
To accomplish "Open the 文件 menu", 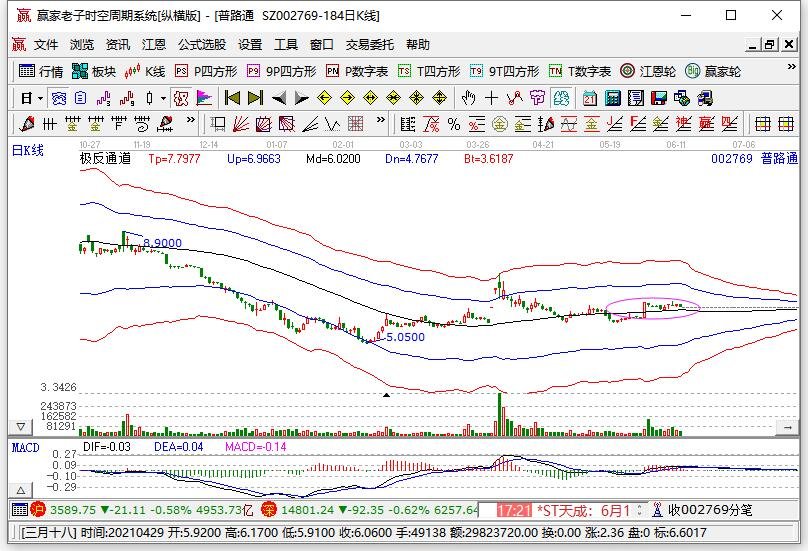I will tap(46, 45).
